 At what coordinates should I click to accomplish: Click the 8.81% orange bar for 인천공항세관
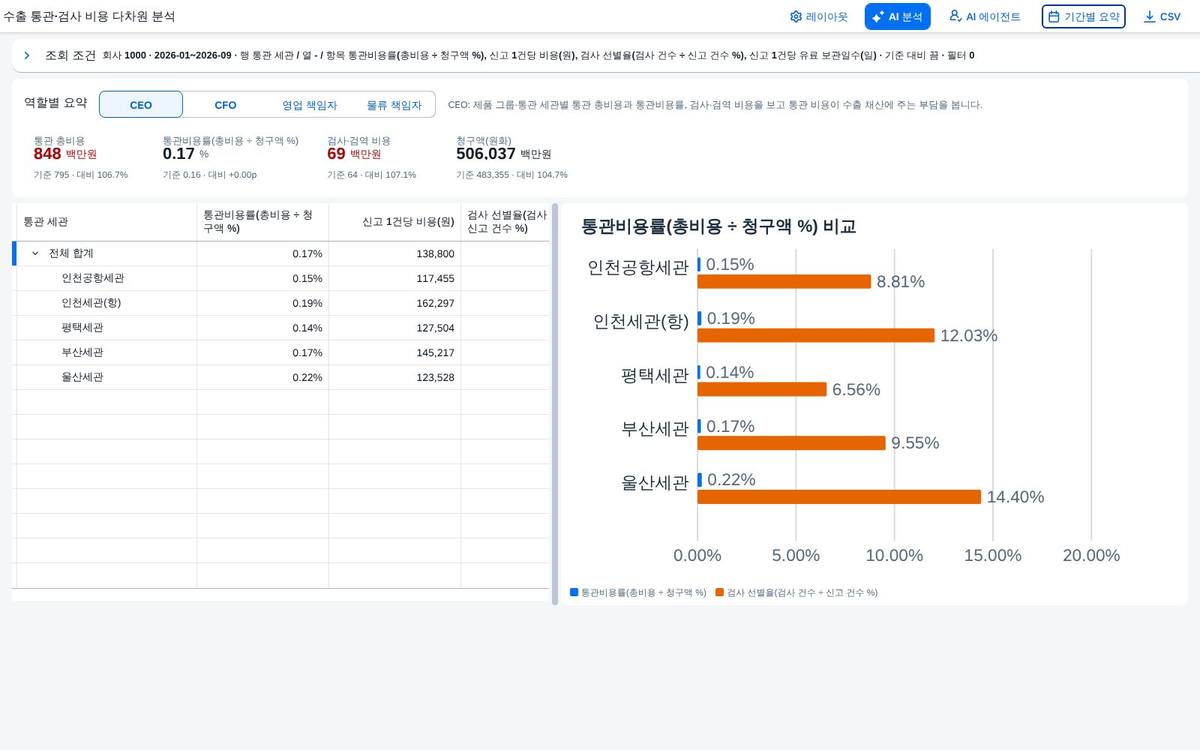click(x=784, y=282)
